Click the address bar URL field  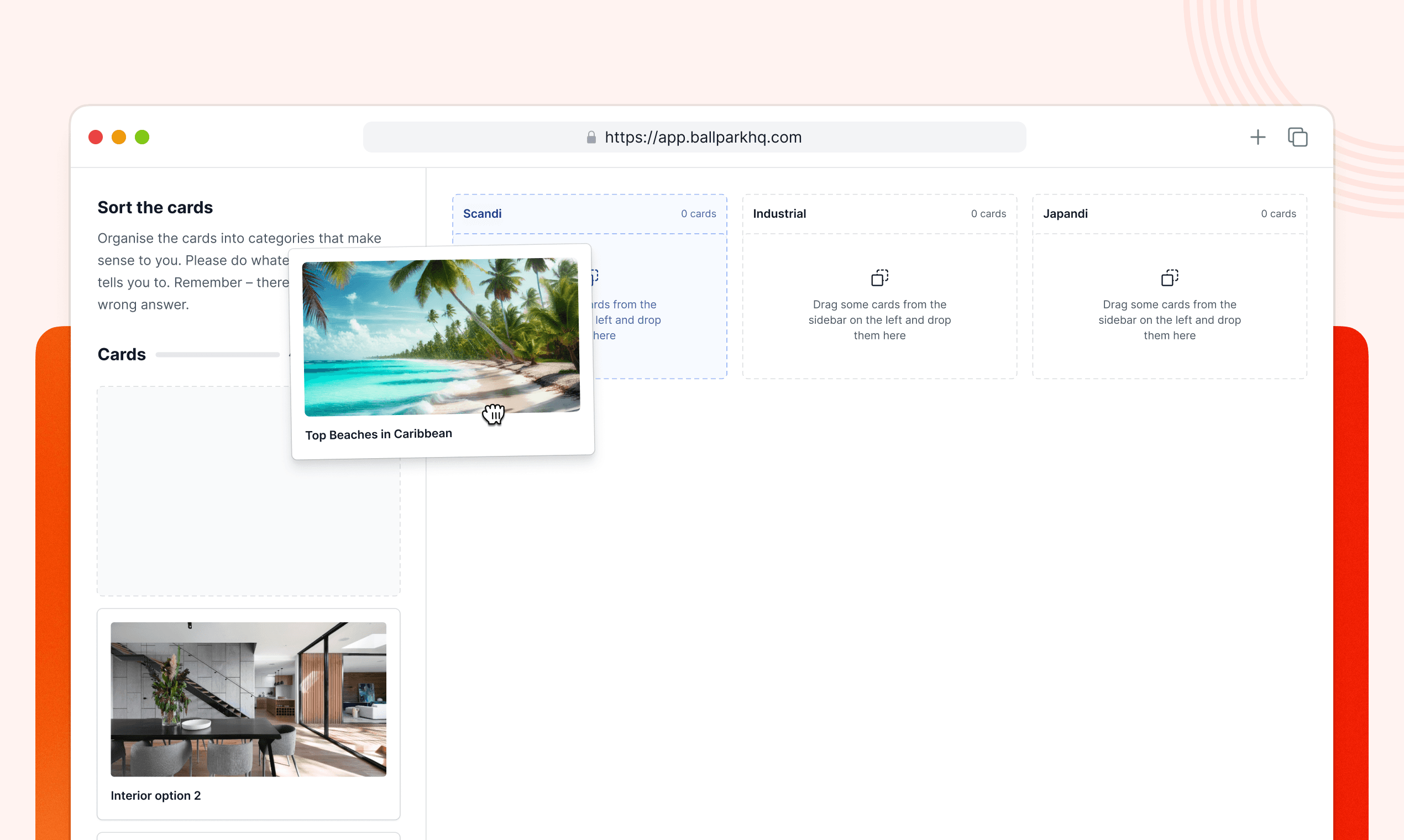pyautogui.click(x=702, y=137)
